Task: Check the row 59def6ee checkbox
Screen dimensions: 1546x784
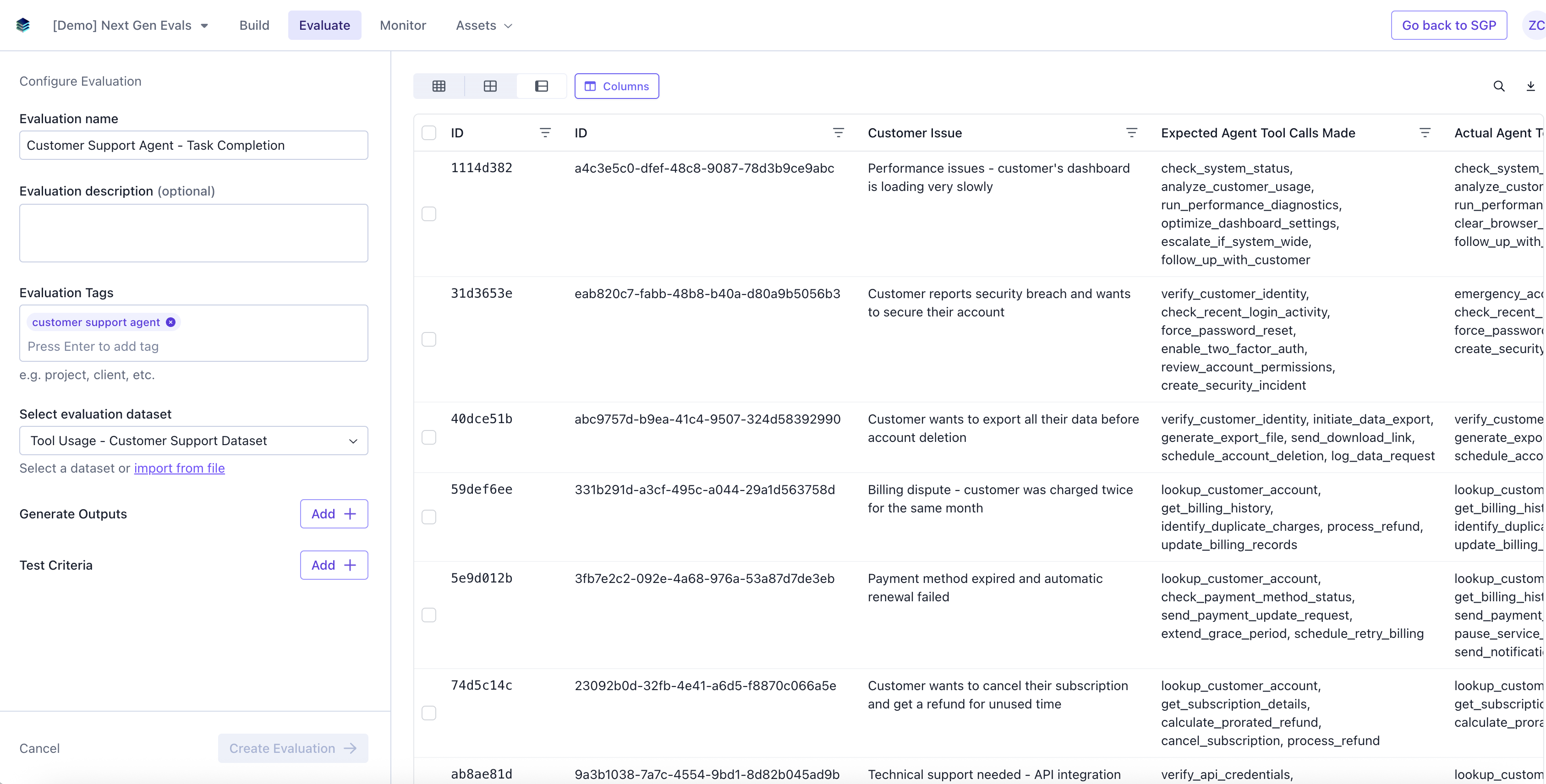Action: point(428,517)
